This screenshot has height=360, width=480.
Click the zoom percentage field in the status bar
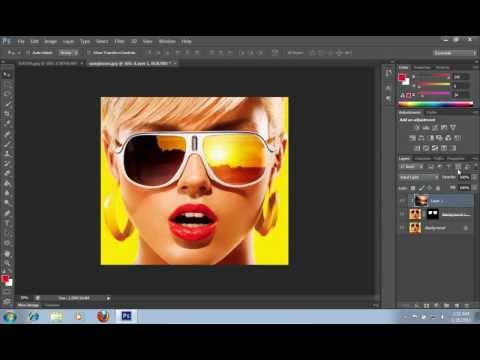pyautogui.click(x=24, y=298)
